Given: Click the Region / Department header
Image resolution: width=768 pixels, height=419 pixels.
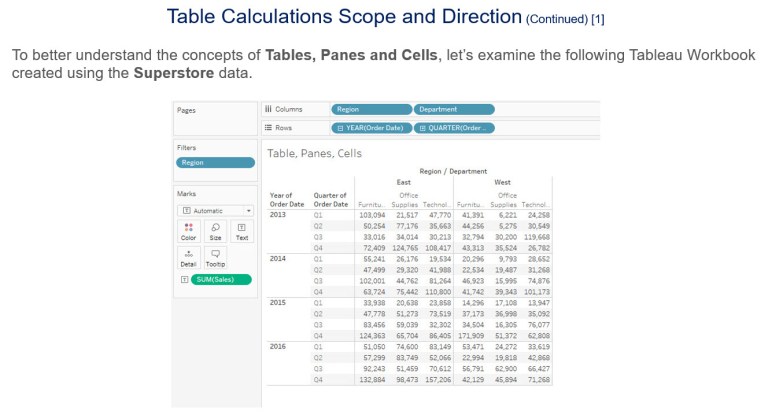Looking at the screenshot, I should click(x=453, y=171).
